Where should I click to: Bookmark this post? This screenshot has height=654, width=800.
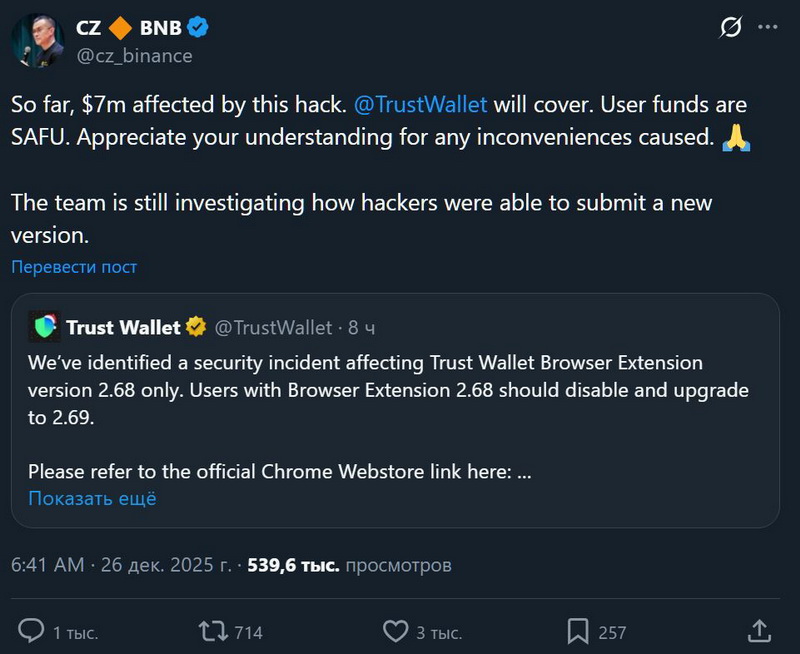click(x=578, y=631)
